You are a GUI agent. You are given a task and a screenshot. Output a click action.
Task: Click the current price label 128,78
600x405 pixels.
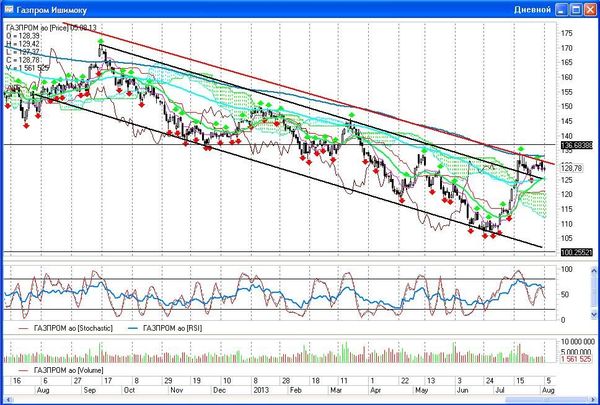(572, 168)
